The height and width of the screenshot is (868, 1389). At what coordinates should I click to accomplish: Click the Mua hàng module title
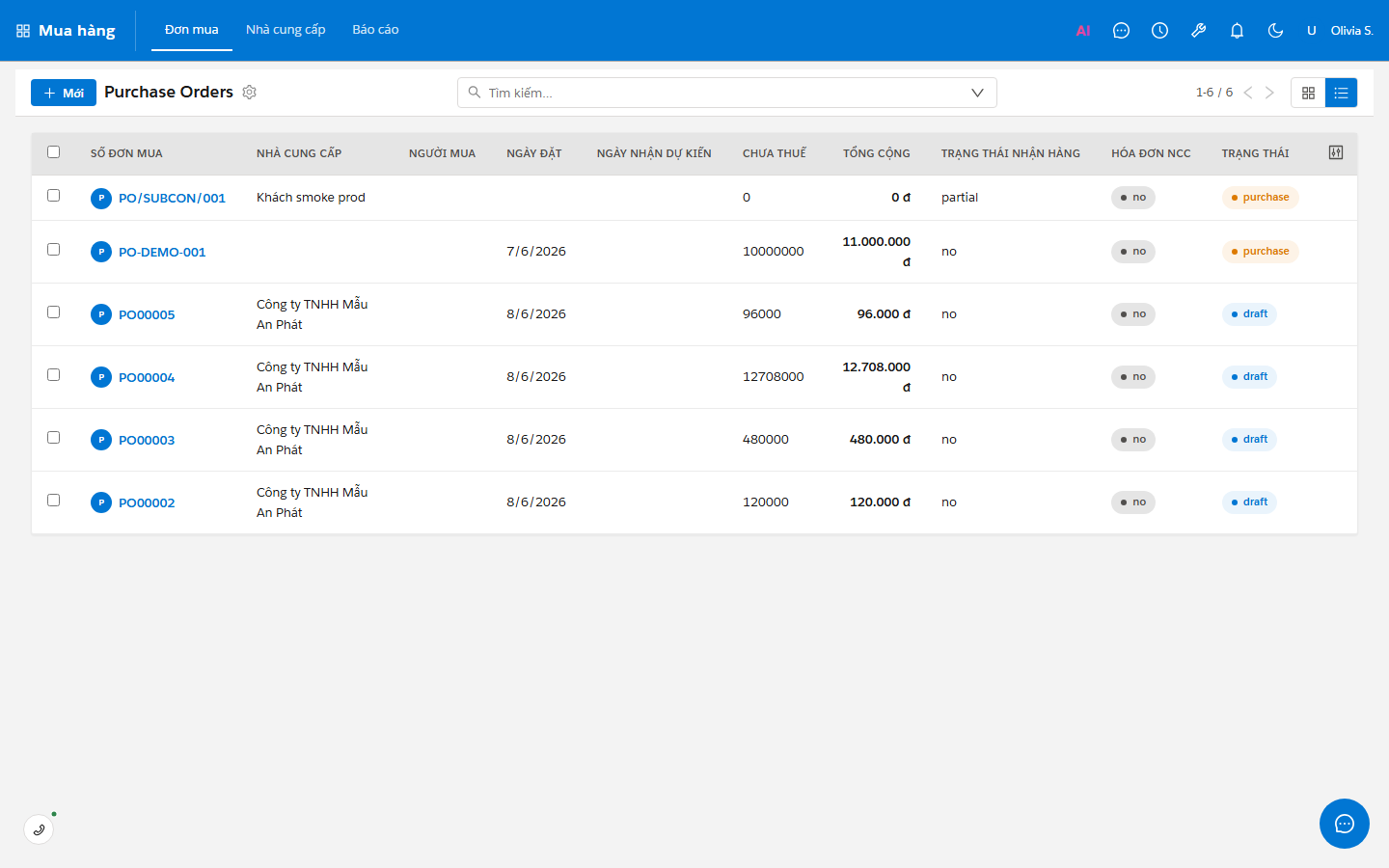[77, 31]
